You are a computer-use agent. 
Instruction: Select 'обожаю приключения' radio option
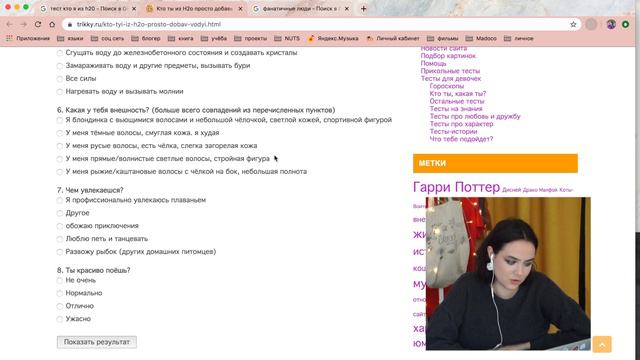coord(60,226)
